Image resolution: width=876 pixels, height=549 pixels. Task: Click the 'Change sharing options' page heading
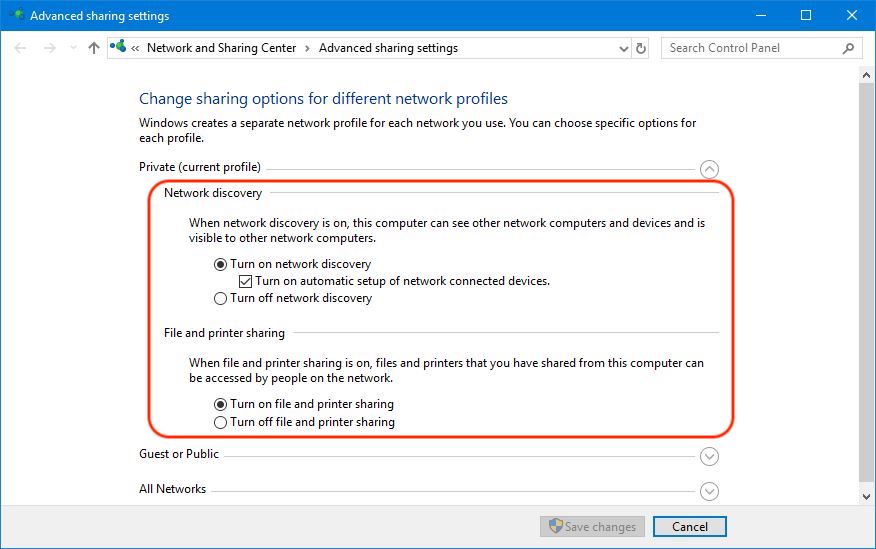(323, 99)
